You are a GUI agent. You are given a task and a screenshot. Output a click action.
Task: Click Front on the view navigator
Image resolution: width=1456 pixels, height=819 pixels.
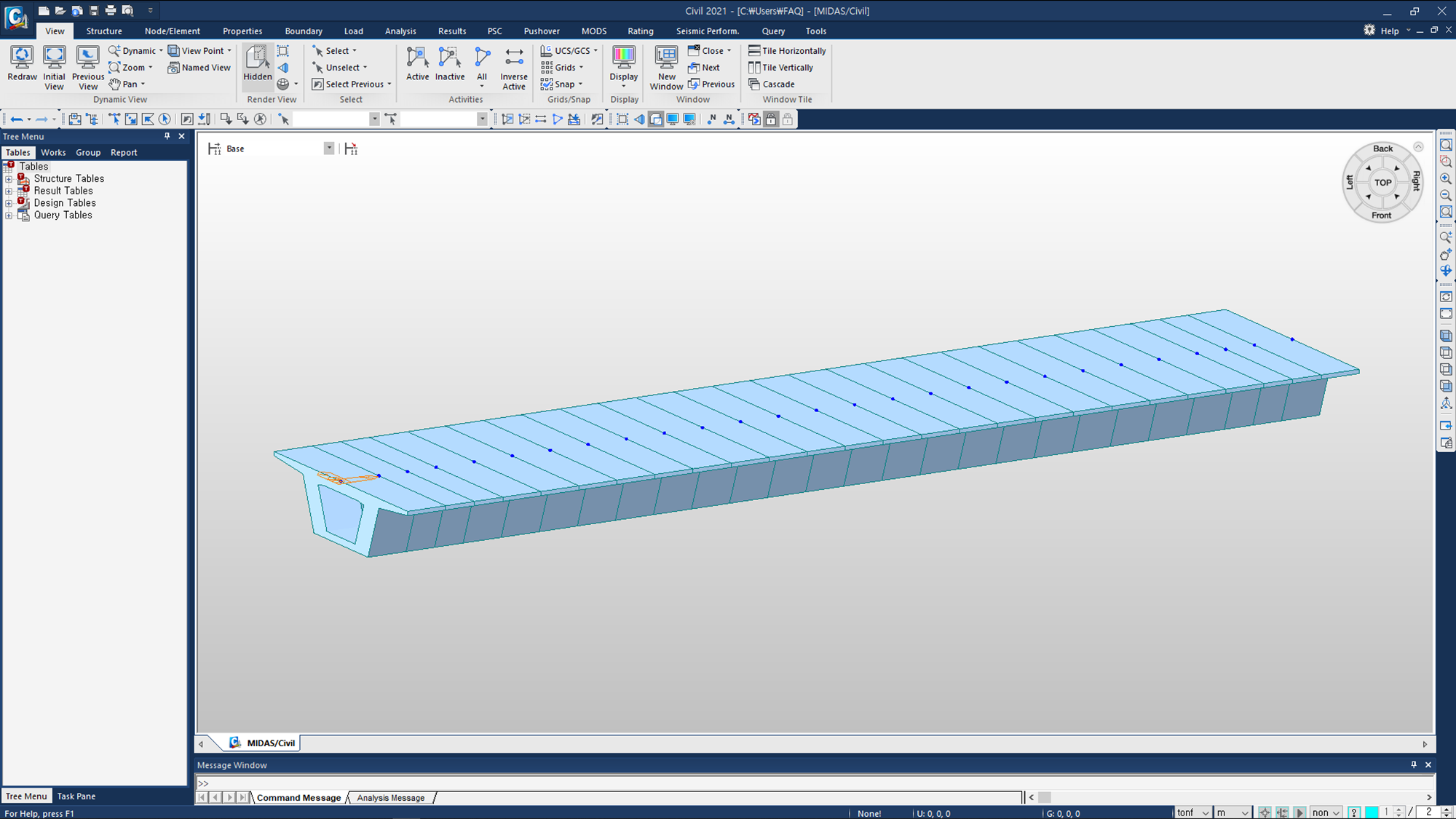(1381, 215)
